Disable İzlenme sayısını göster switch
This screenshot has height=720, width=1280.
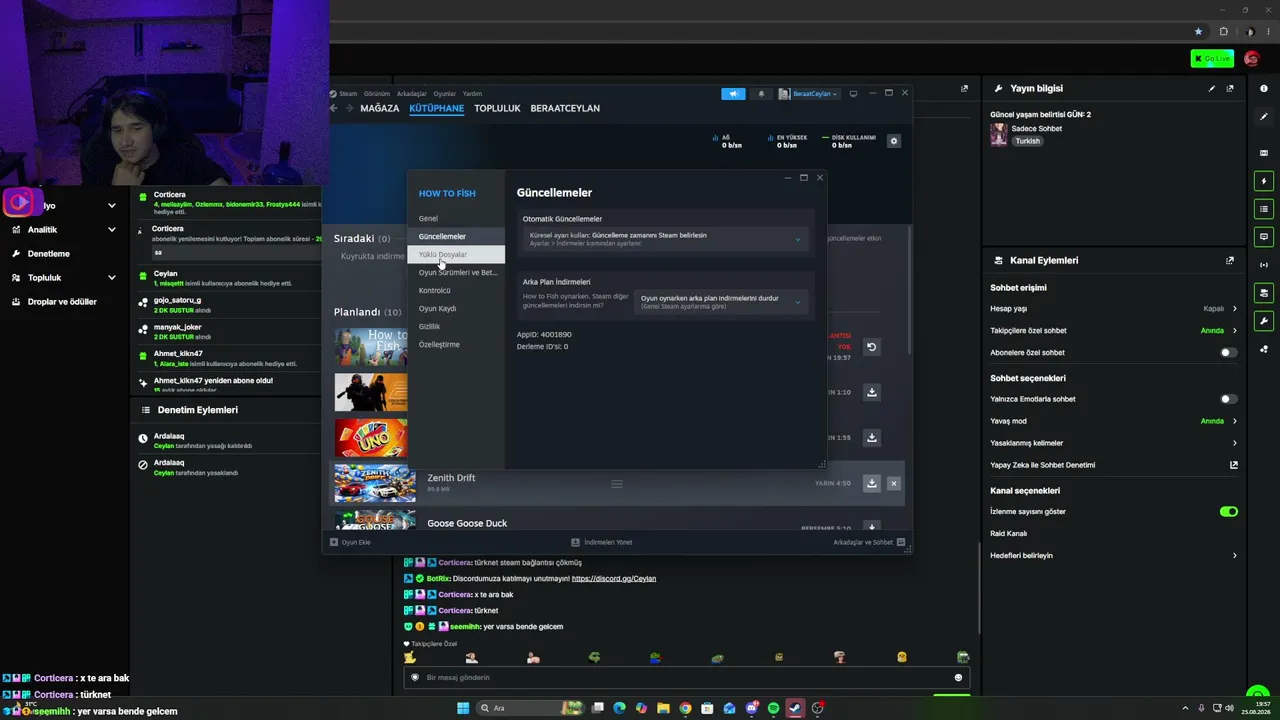click(1229, 512)
